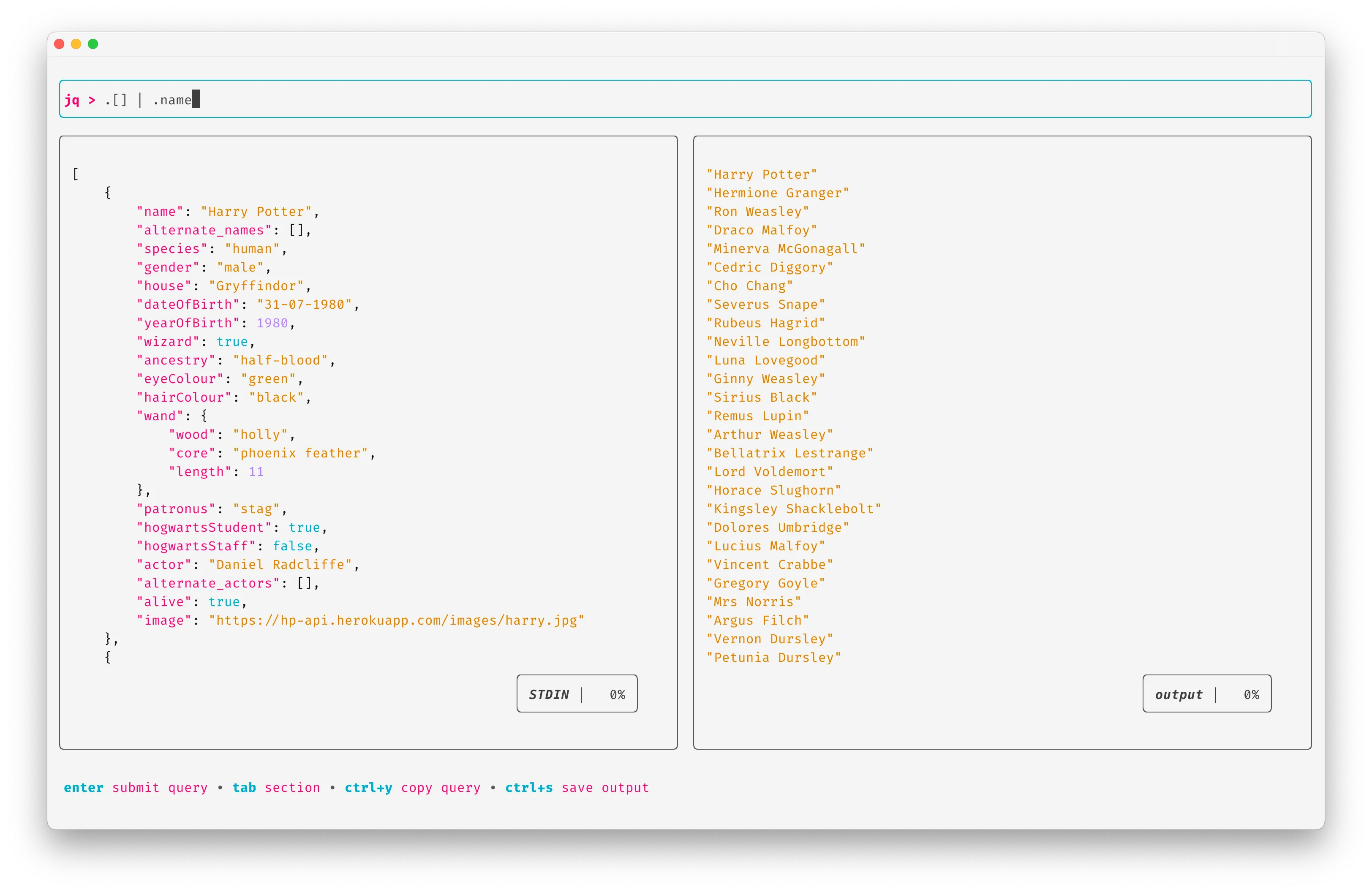Click the "tab section" shortcut hint

click(276, 788)
